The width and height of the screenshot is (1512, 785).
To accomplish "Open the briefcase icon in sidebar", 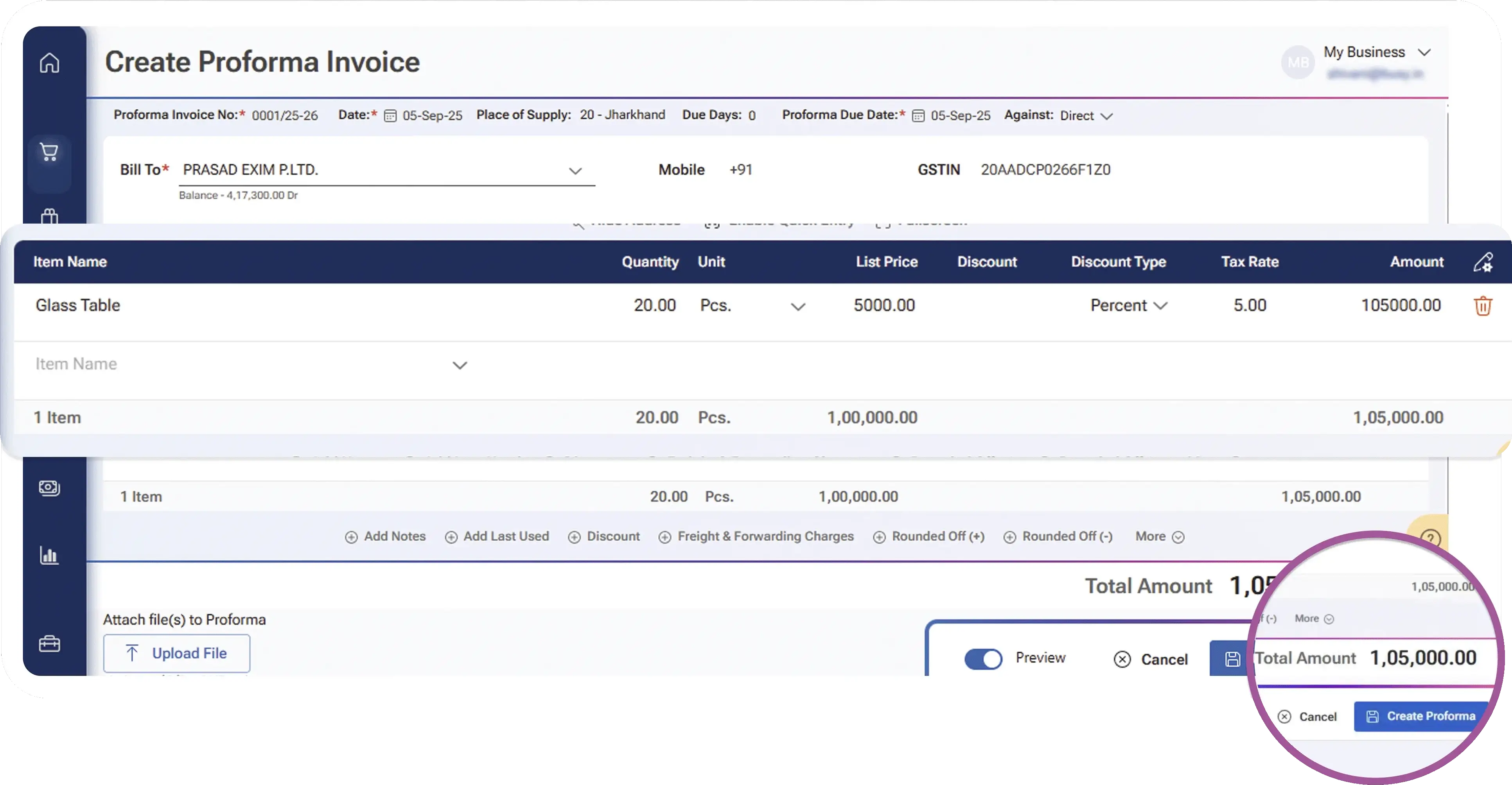I will 49,643.
